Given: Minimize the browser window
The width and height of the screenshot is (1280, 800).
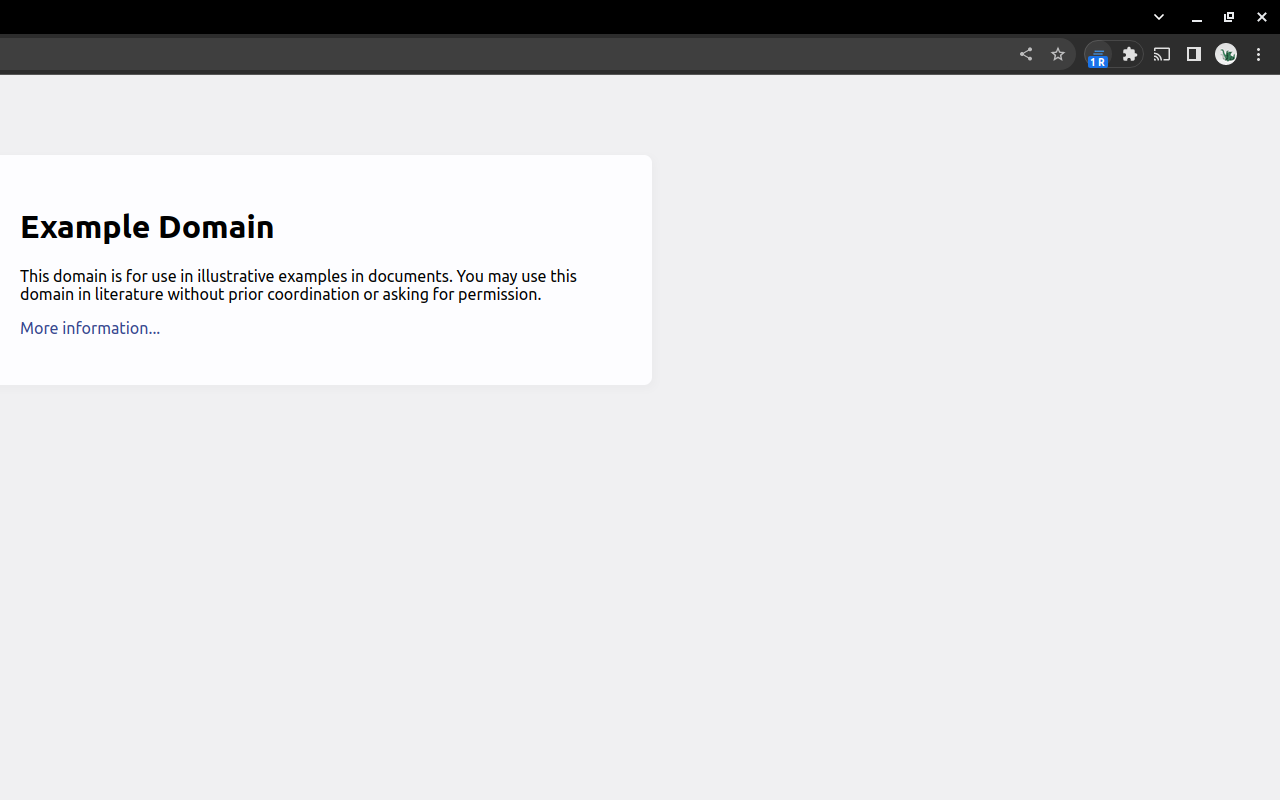Looking at the screenshot, I should coord(1196,17).
